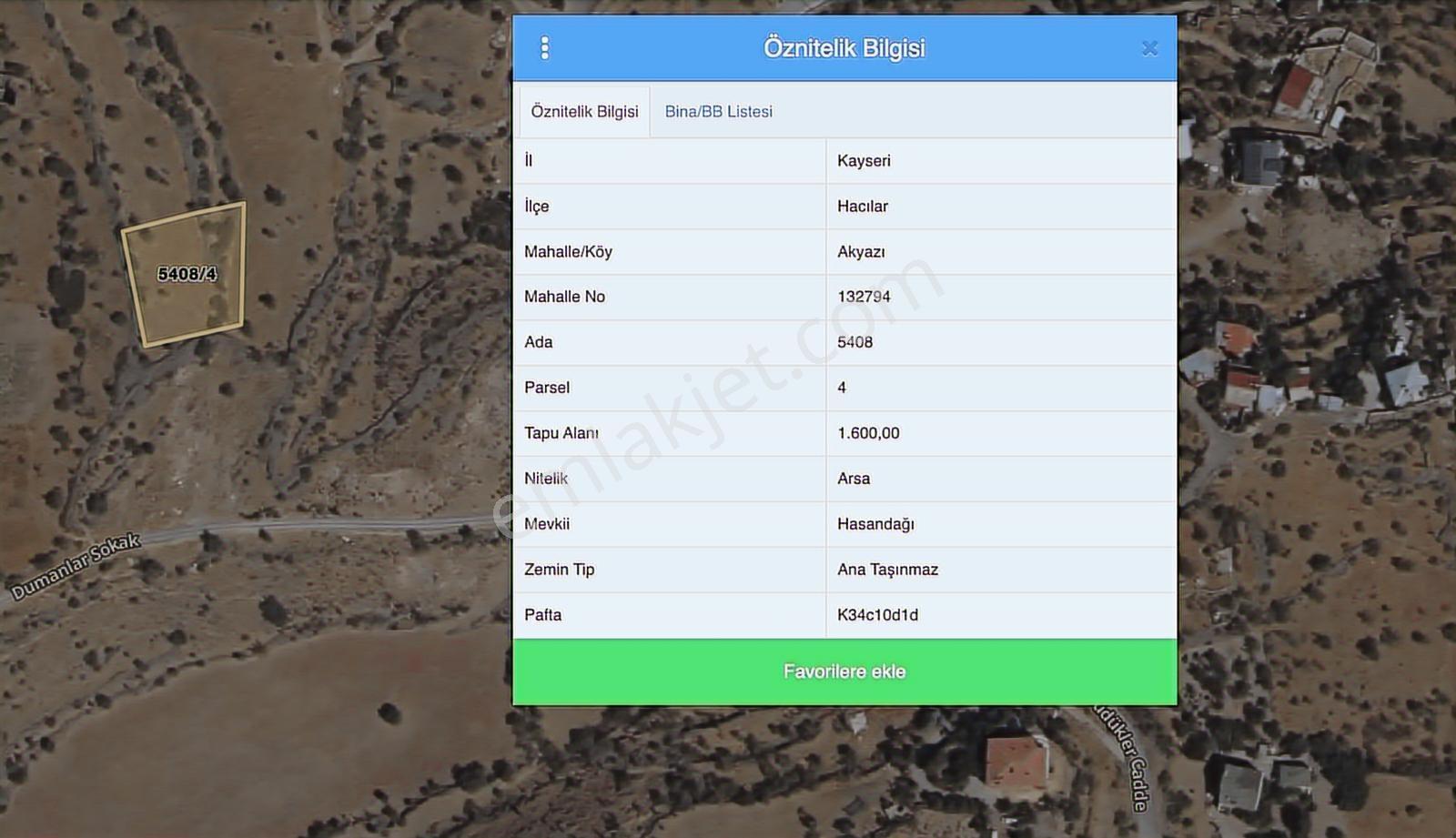Viewport: 1456px width, 838px height.
Task: Click the Ada value 5408
Action: 854,342
